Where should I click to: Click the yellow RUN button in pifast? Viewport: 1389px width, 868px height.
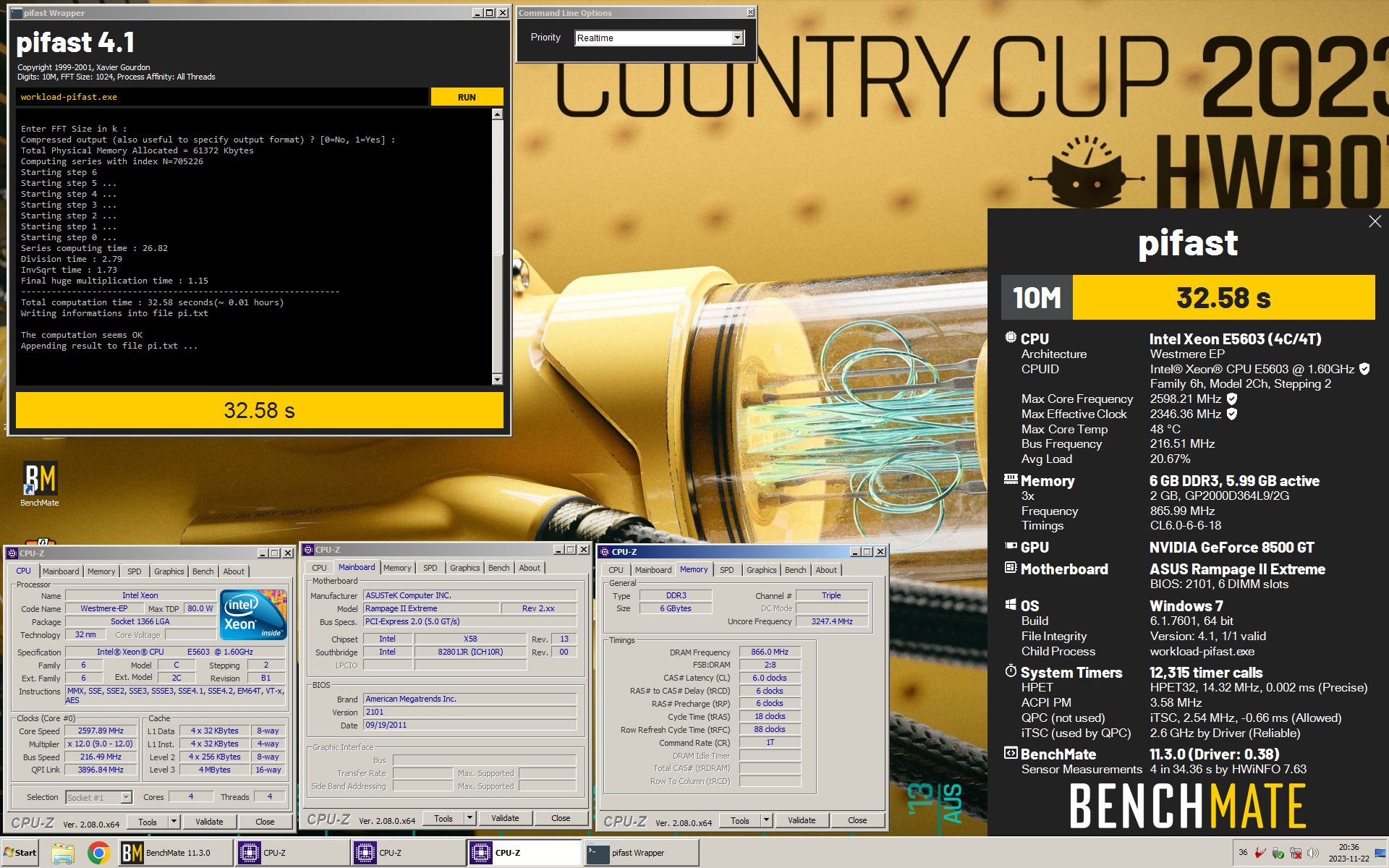(x=467, y=97)
